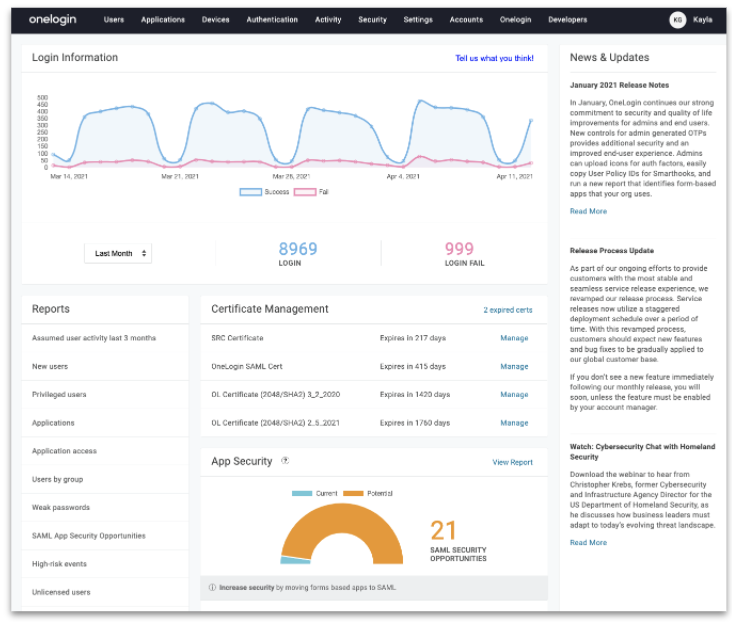Click the info icon next to Increase security
The width and height of the screenshot is (732, 622).
pos(212,587)
